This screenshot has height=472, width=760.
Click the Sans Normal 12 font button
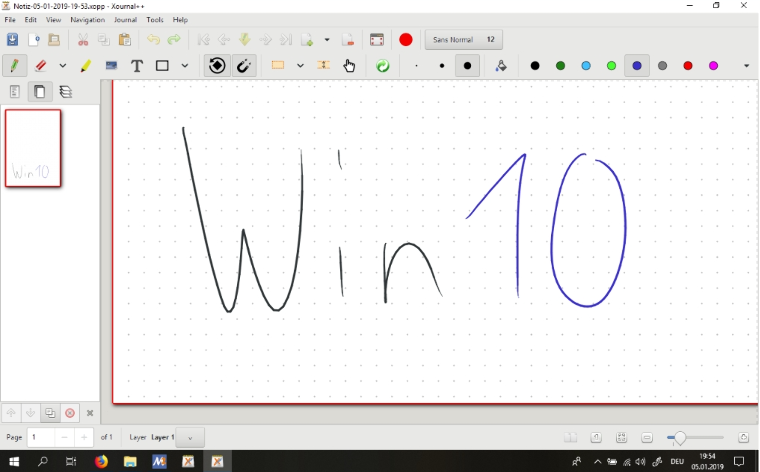point(464,40)
